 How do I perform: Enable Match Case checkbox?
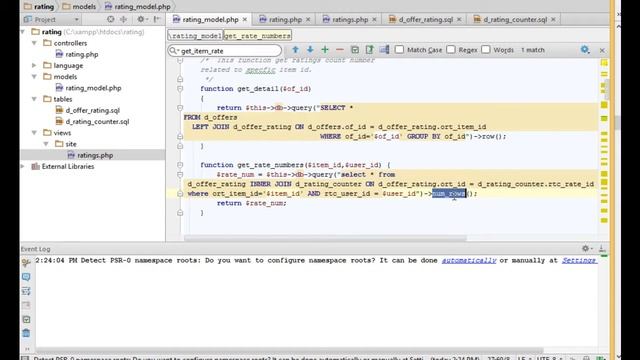400,49
